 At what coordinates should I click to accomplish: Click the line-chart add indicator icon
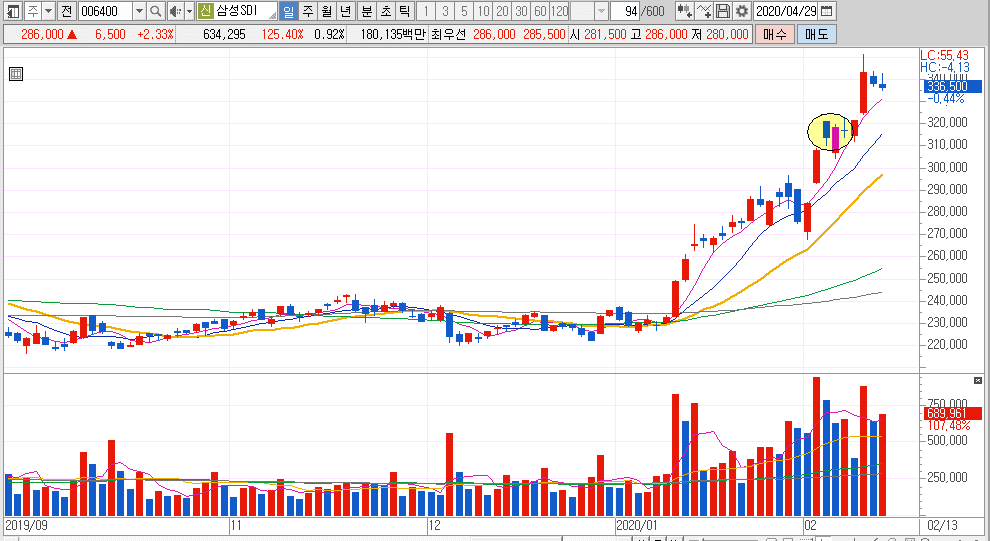[x=704, y=12]
